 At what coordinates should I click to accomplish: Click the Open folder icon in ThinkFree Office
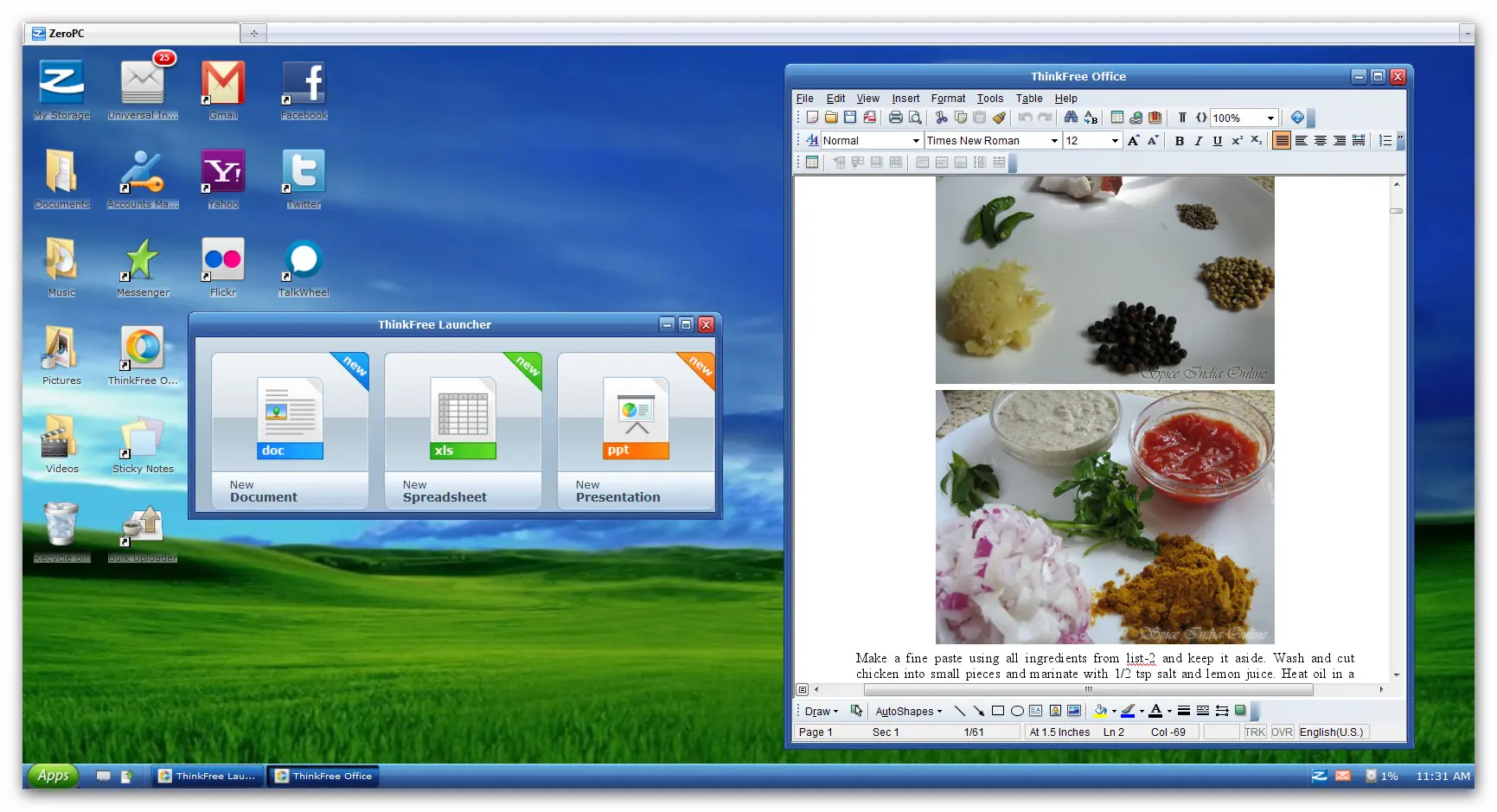(x=831, y=118)
